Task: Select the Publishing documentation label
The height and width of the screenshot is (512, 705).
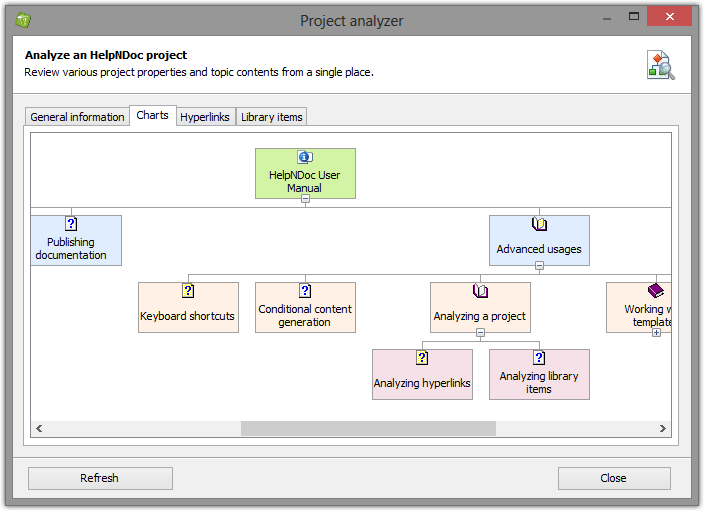Action: click(x=71, y=248)
